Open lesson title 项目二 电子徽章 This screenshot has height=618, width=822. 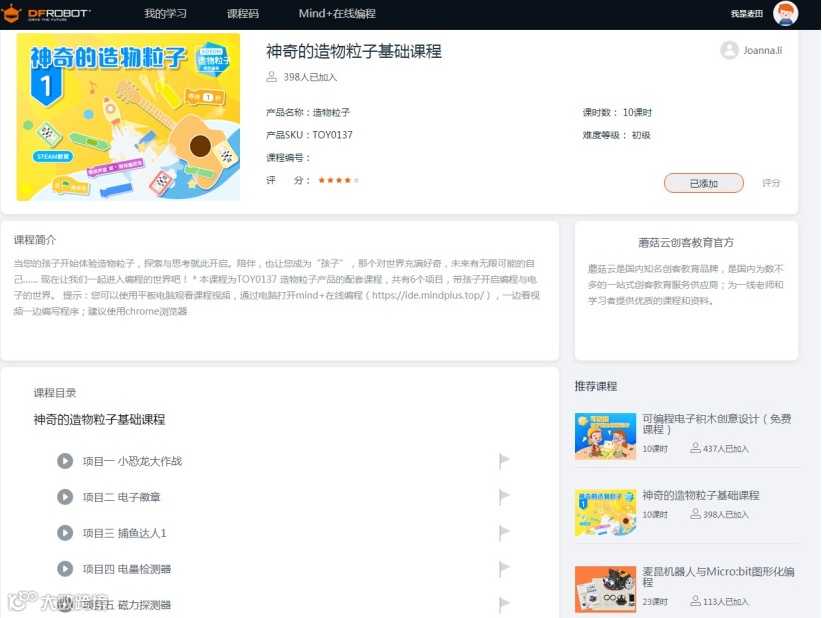click(121, 497)
